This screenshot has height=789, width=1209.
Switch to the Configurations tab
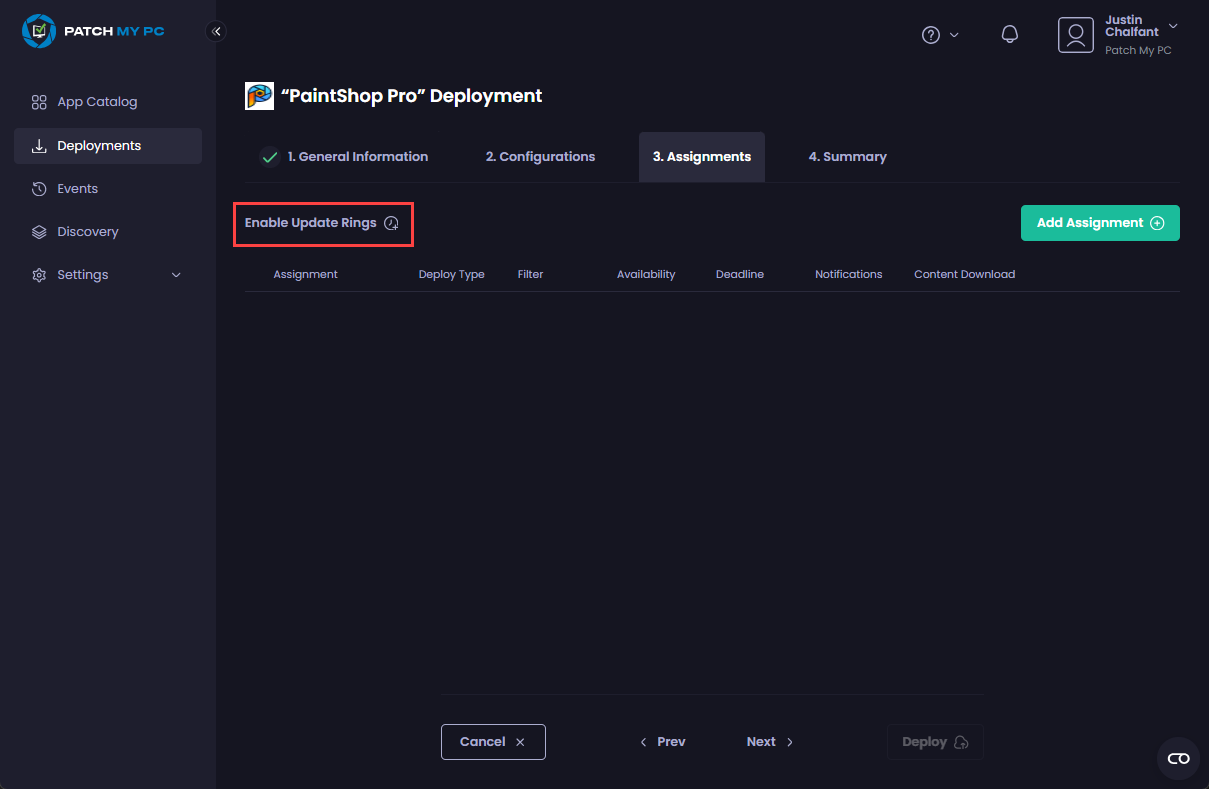(x=540, y=157)
